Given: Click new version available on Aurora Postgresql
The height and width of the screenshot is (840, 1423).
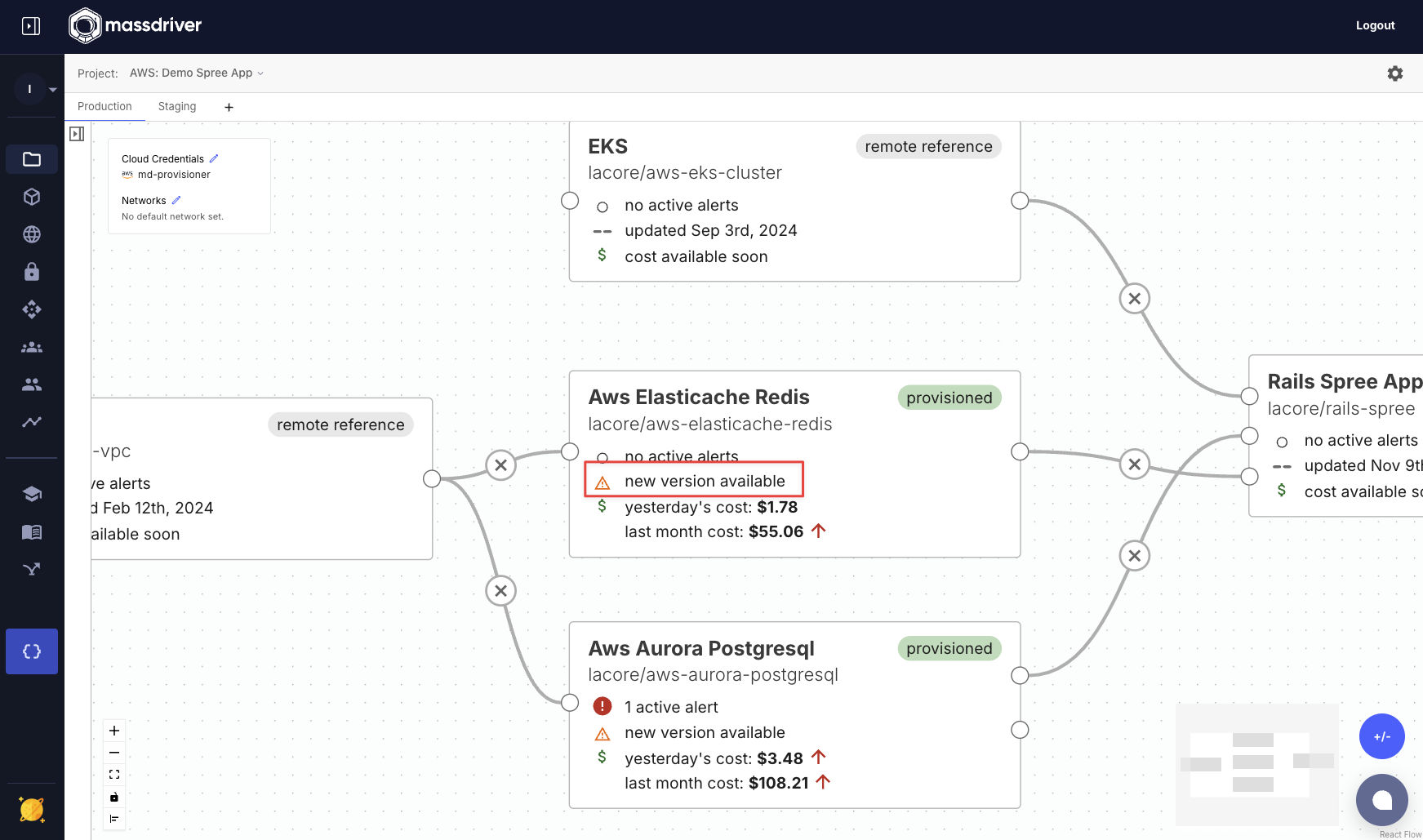Looking at the screenshot, I should [x=705, y=732].
